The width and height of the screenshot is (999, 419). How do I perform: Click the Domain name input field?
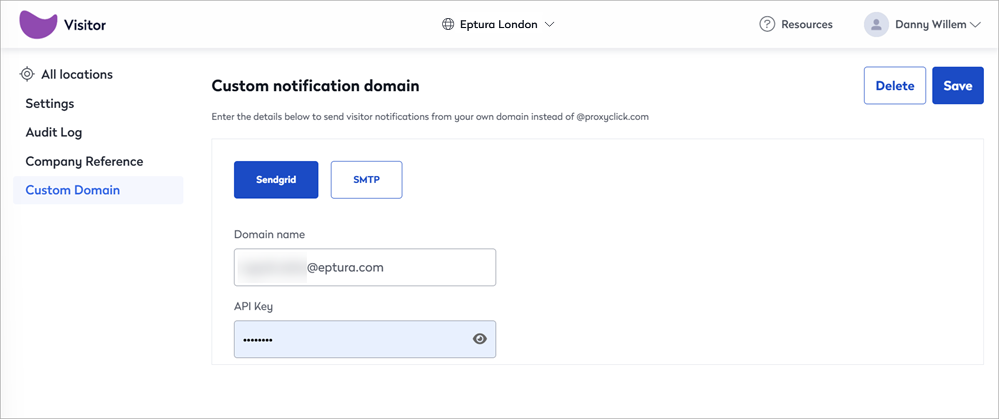pos(365,267)
